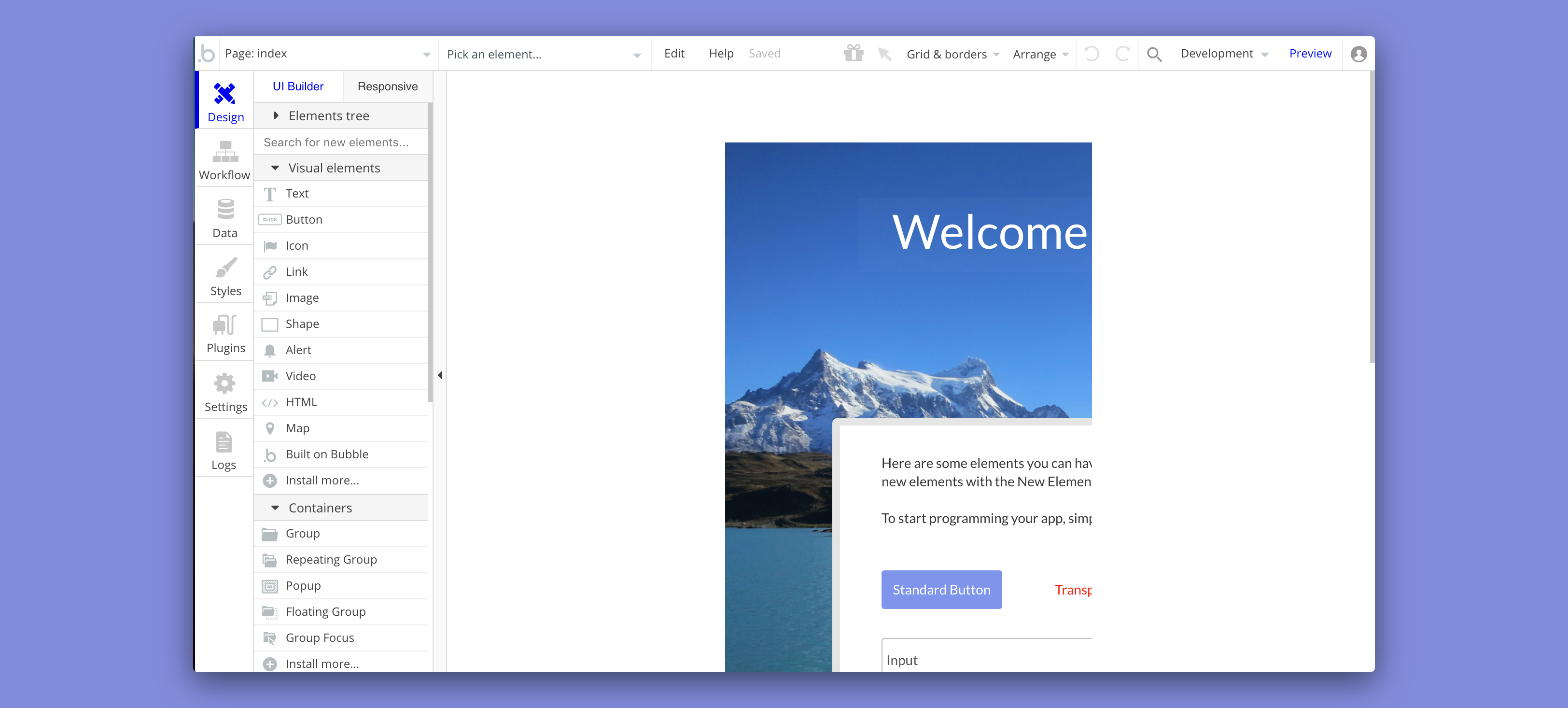The image size is (1568, 708).
Task: Click the canvas vertical scrollbar
Action: (x=1372, y=217)
